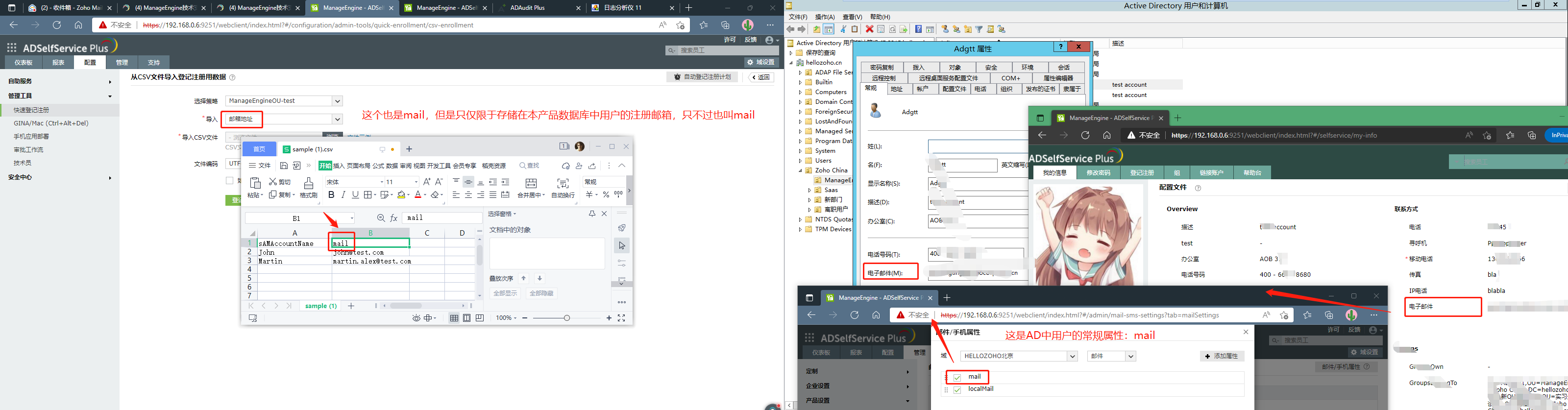The height and width of the screenshot is (410, 1568).
Task: Click apps grid icon beside ADSelfService Plus logo
Action: pyautogui.click(x=12, y=48)
